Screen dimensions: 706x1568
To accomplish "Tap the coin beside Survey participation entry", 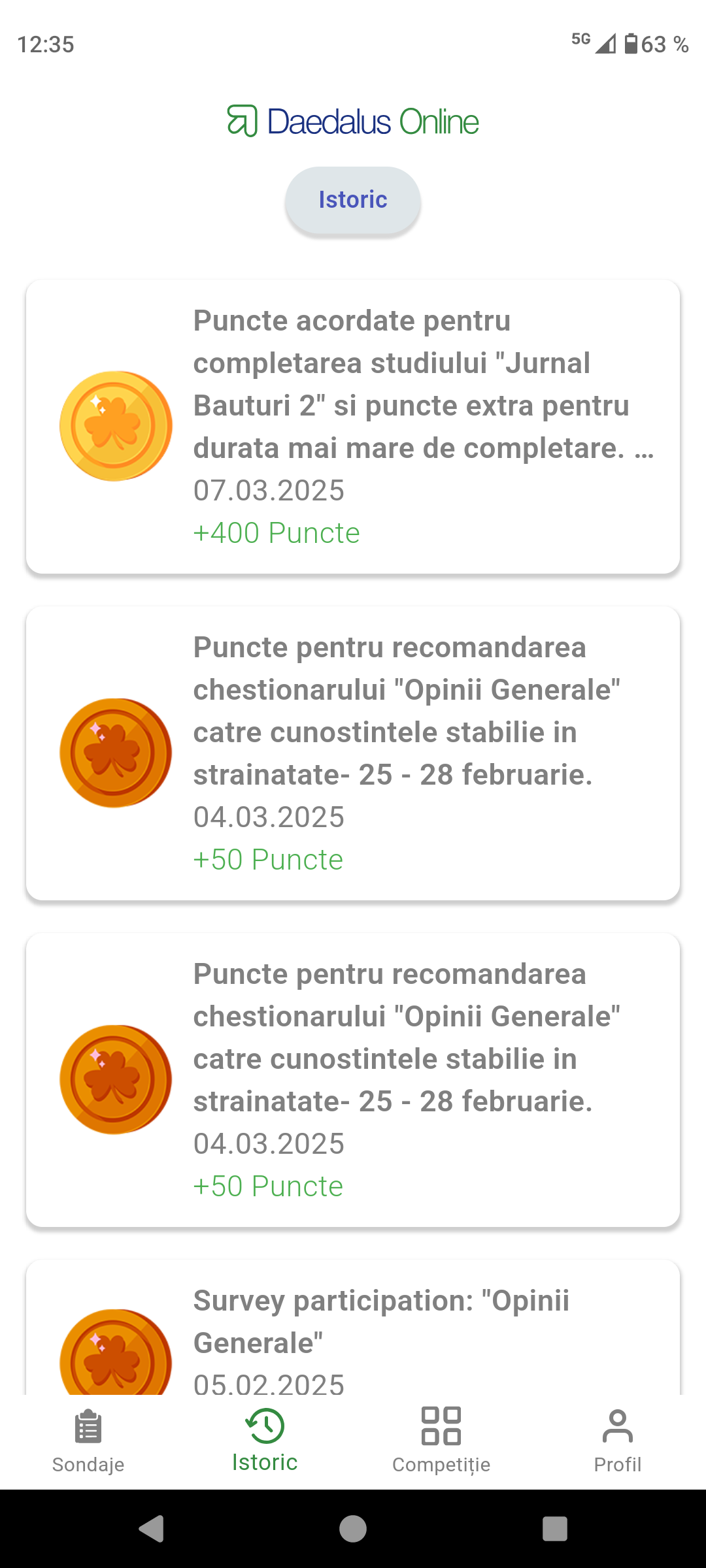I will (116, 1352).
